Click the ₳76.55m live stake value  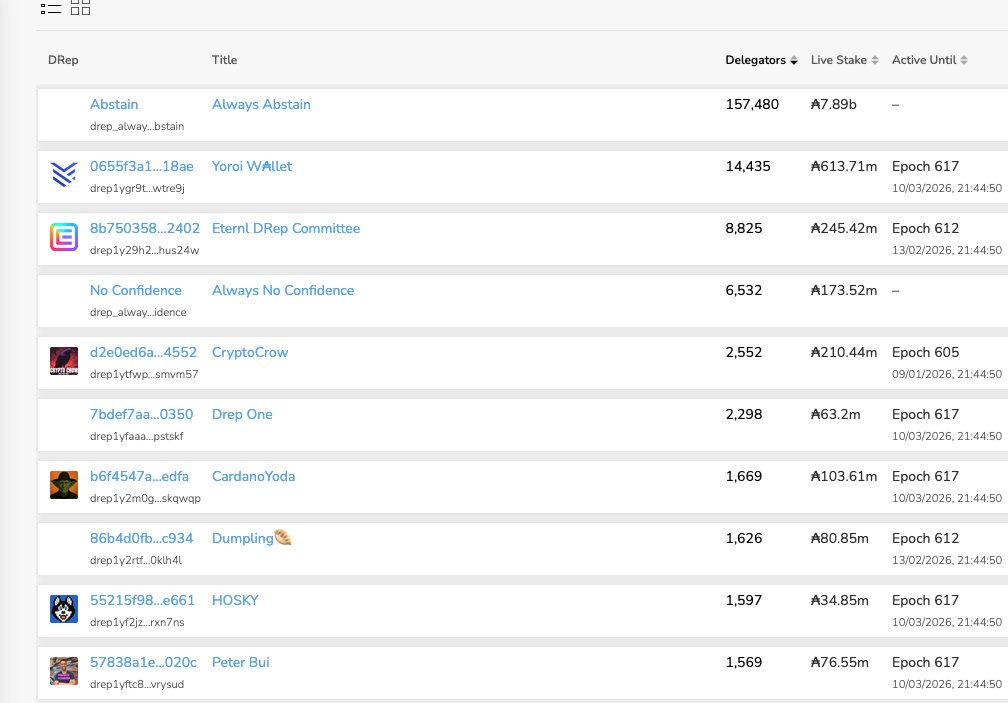coord(840,663)
